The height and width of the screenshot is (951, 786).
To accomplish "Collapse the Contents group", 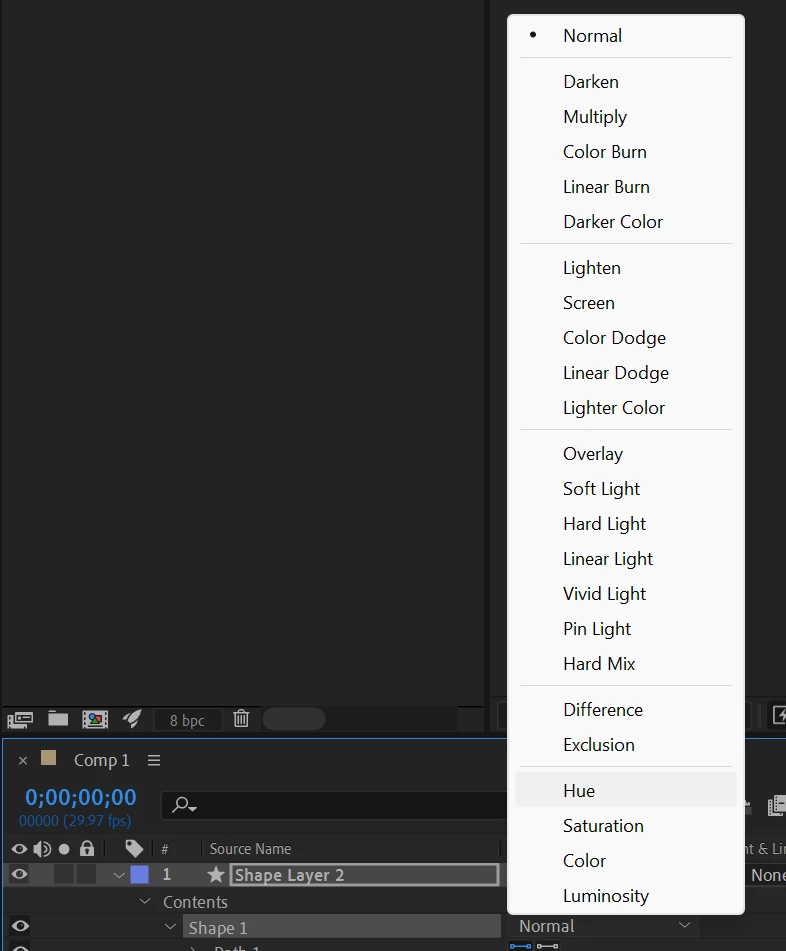I will (145, 901).
